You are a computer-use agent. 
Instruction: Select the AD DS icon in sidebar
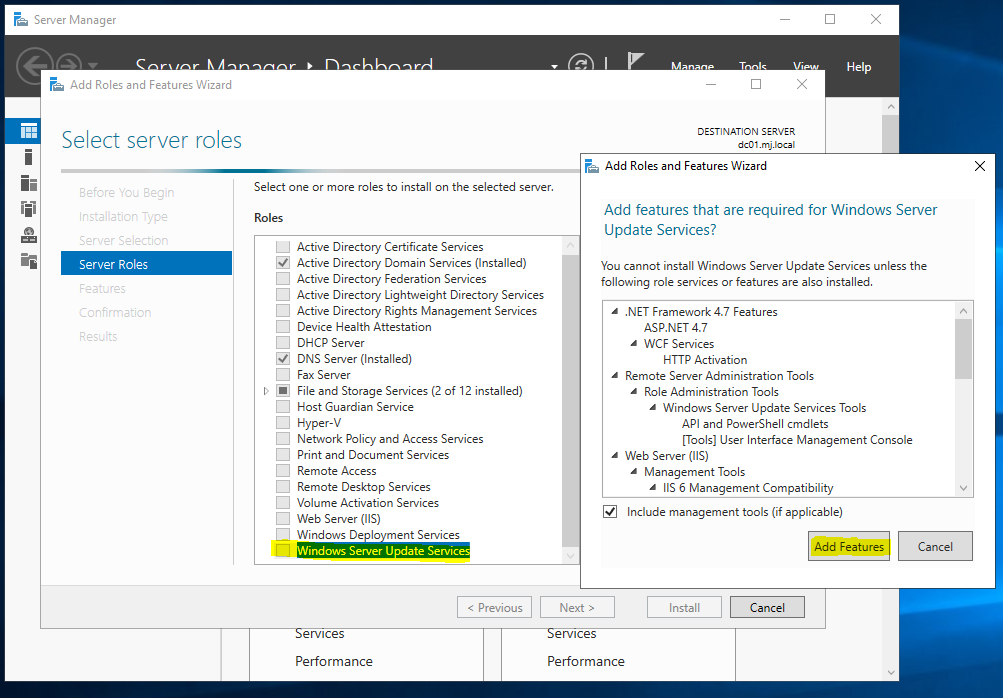tap(28, 209)
